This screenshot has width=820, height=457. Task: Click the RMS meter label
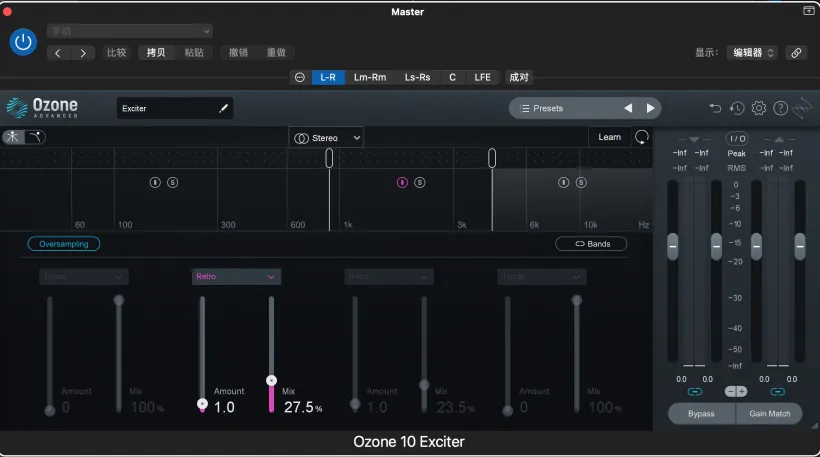(736, 168)
